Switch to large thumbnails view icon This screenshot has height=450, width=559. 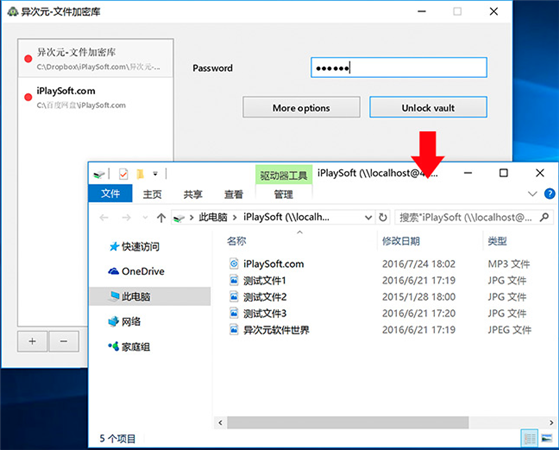tap(547, 438)
